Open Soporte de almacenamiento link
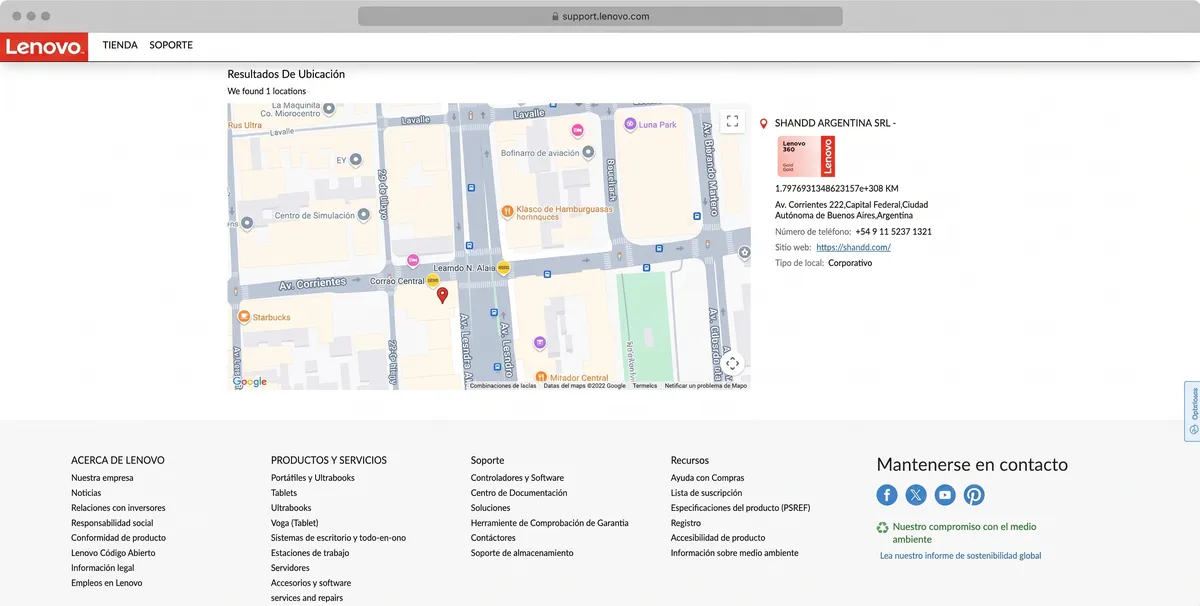Viewport: 1200px width, 606px height. [x=522, y=553]
